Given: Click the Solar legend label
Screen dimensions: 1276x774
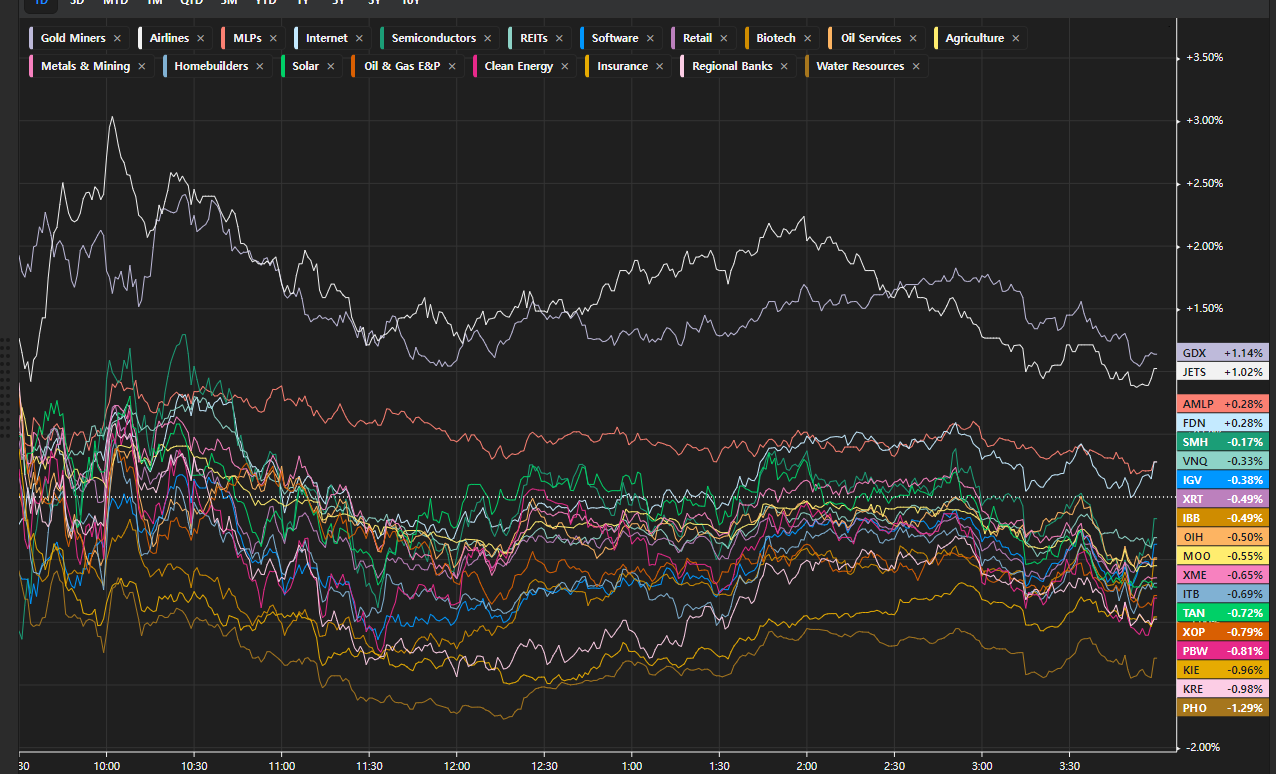Looking at the screenshot, I should (305, 67).
